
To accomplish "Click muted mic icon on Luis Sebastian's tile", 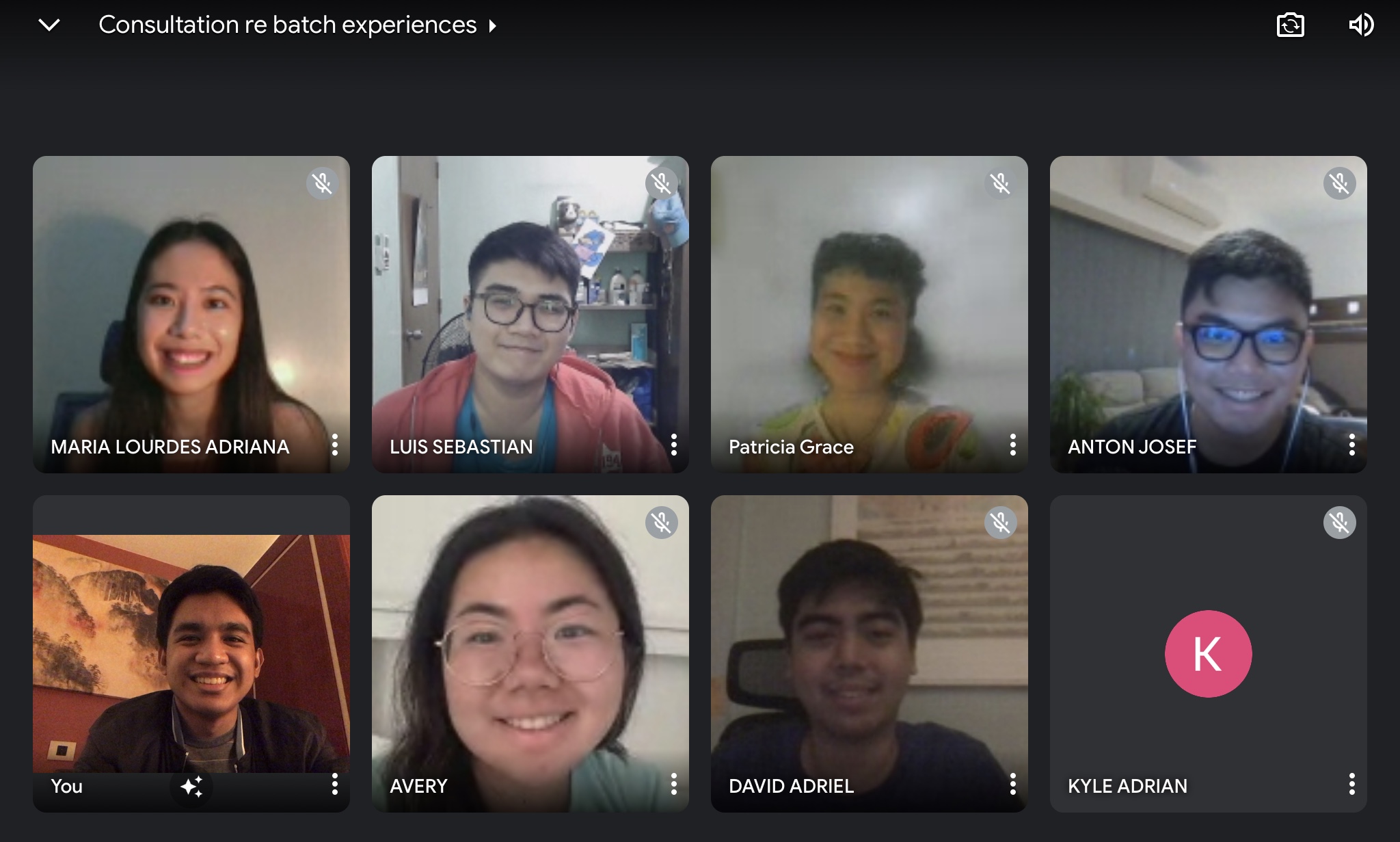I will tap(661, 183).
